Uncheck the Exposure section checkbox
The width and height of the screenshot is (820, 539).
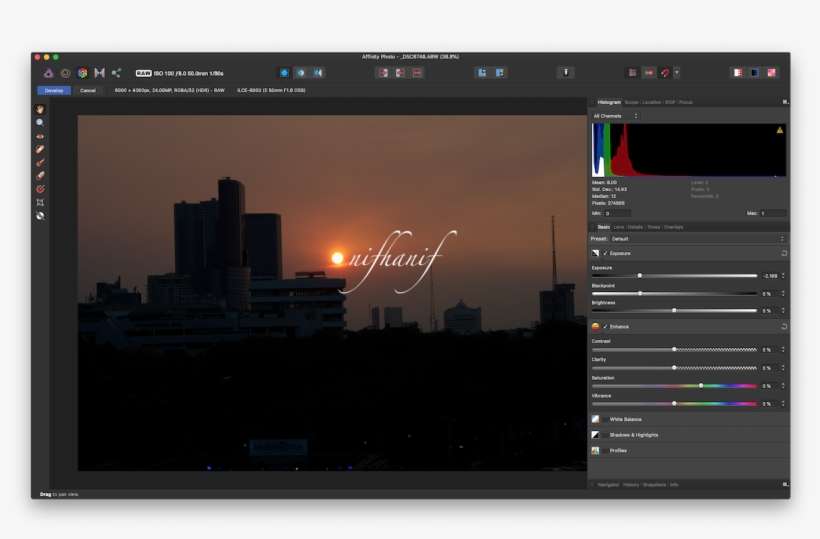click(x=606, y=253)
